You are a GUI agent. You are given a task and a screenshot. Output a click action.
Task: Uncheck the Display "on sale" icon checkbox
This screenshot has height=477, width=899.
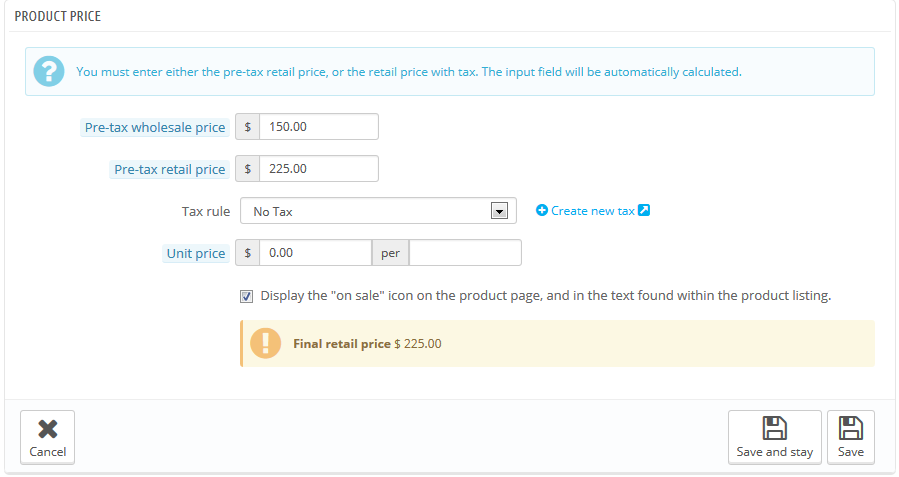point(246,296)
